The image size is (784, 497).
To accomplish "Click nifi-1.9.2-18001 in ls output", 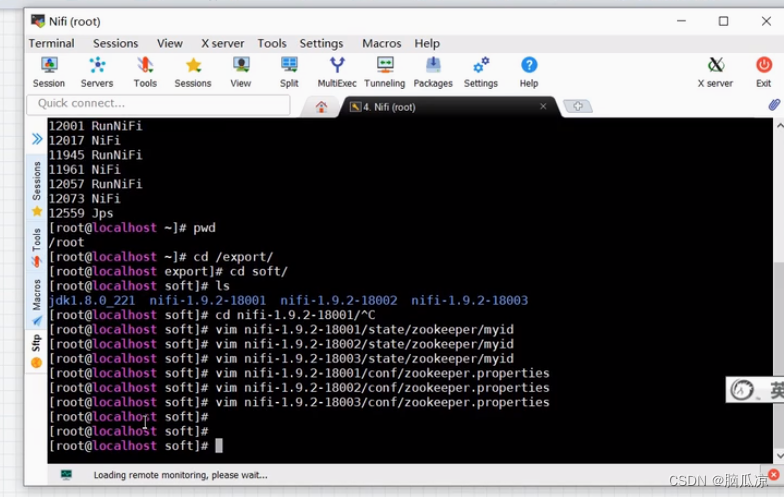I will pyautogui.click(x=208, y=300).
